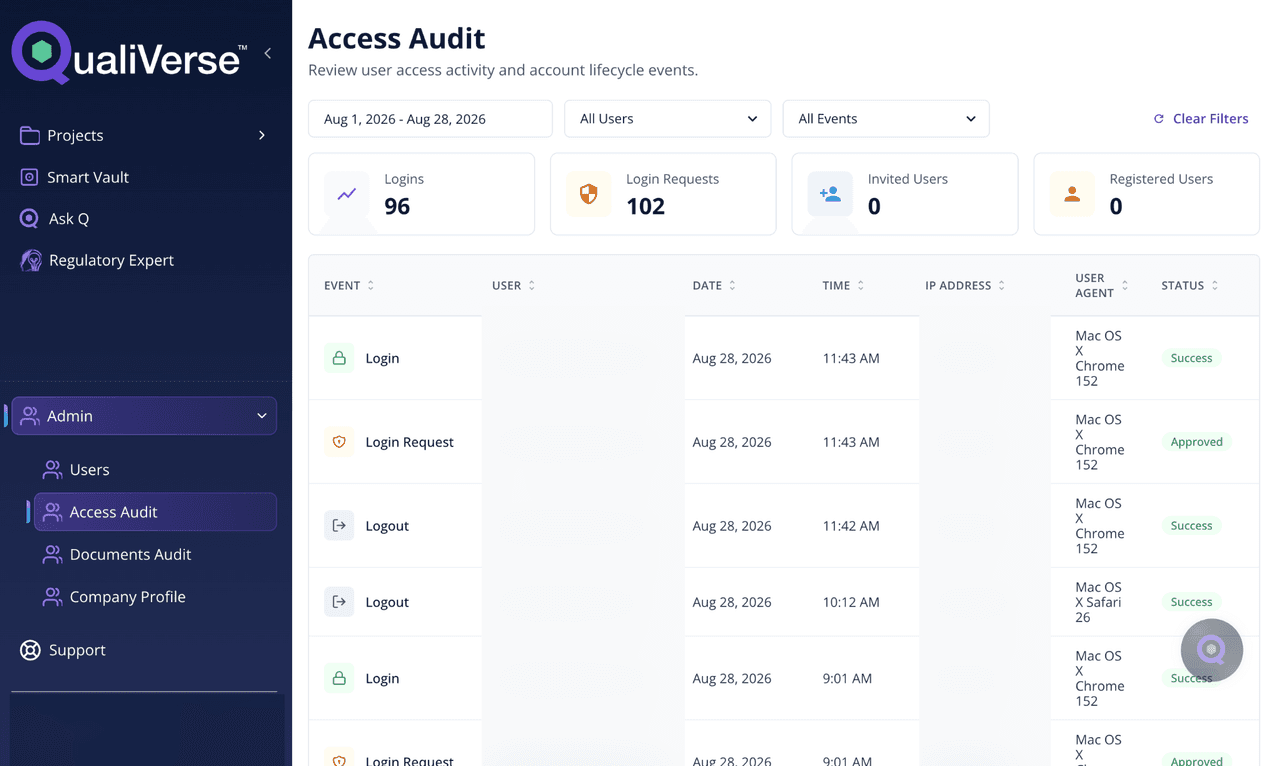
Task: Open the Users admin page
Action: [x=89, y=470]
